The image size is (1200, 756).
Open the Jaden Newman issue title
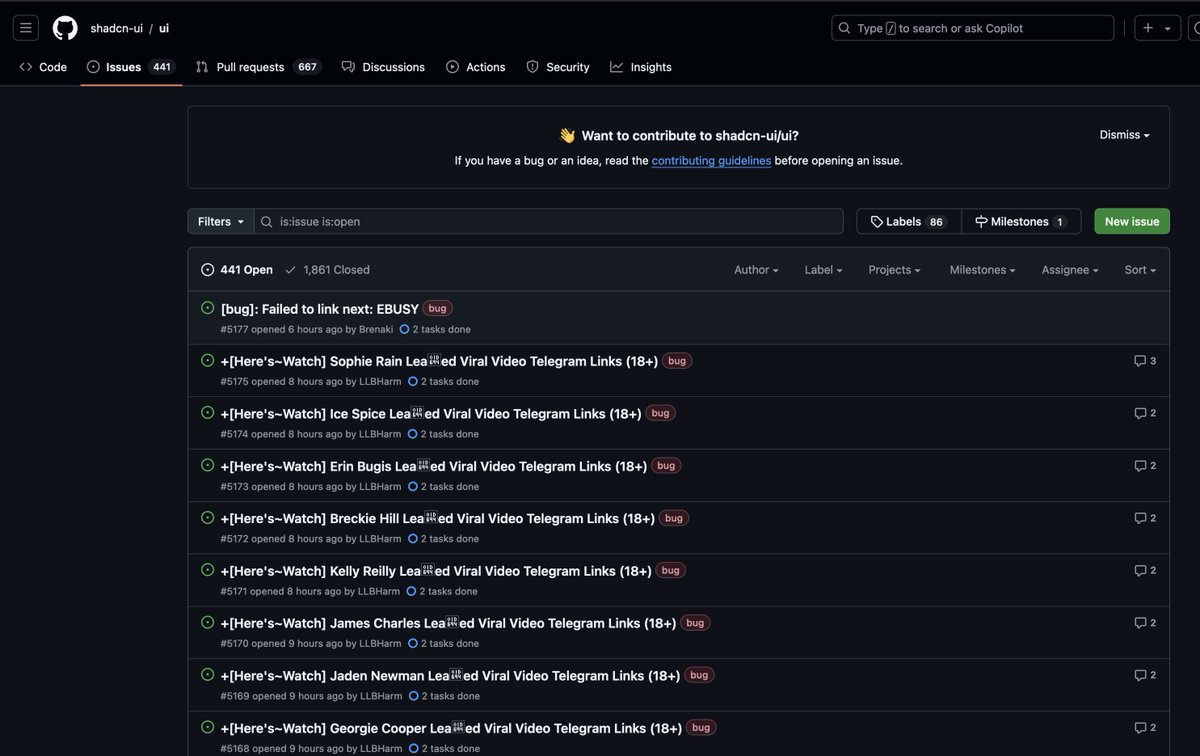pyautogui.click(x=450, y=676)
